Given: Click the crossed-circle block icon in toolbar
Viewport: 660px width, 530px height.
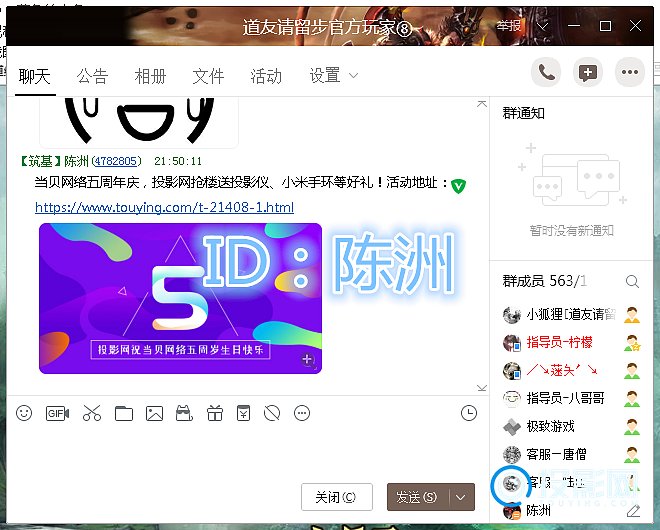Looking at the screenshot, I should click(272, 413).
